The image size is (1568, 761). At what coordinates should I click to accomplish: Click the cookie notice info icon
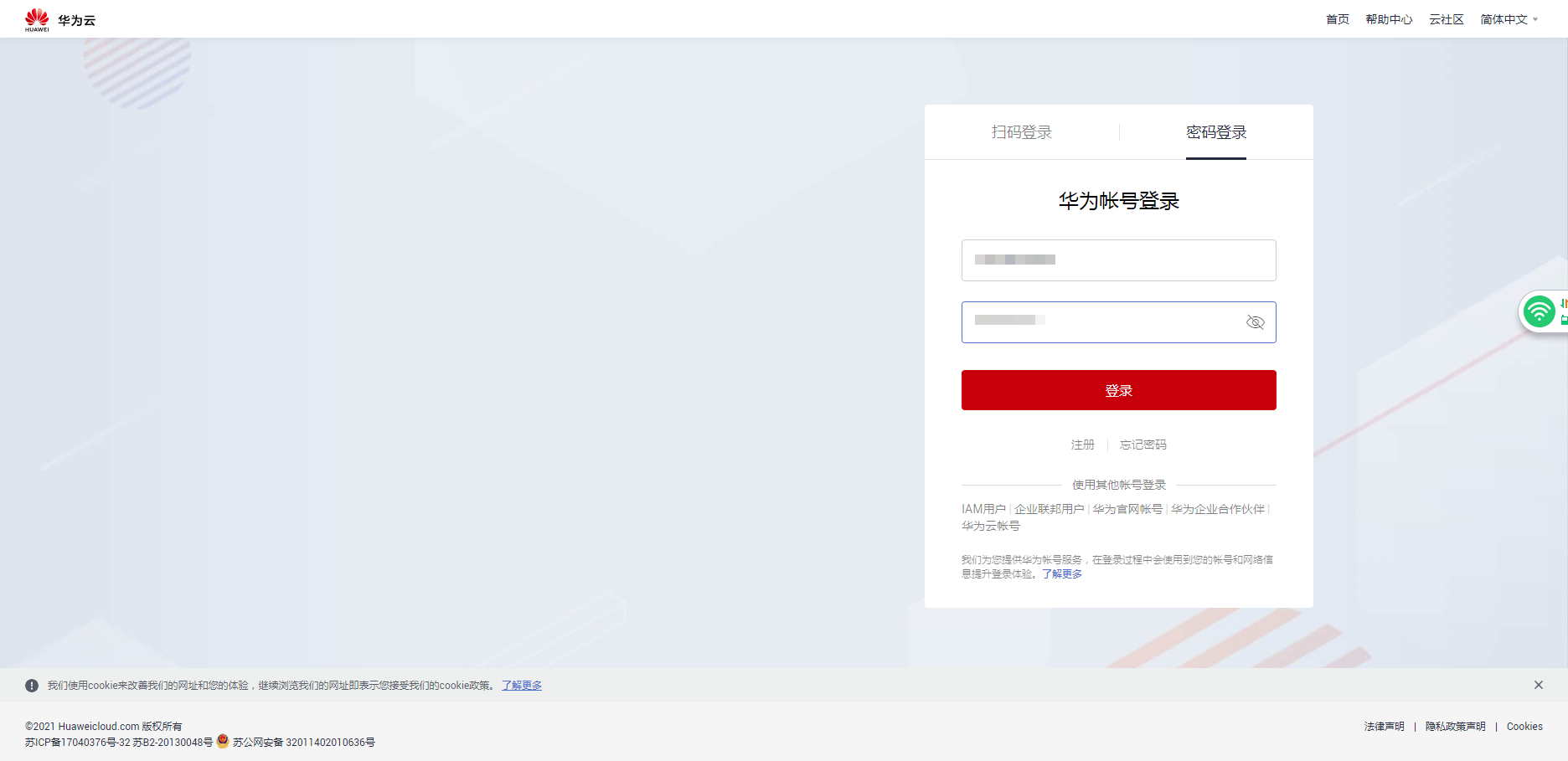(32, 686)
